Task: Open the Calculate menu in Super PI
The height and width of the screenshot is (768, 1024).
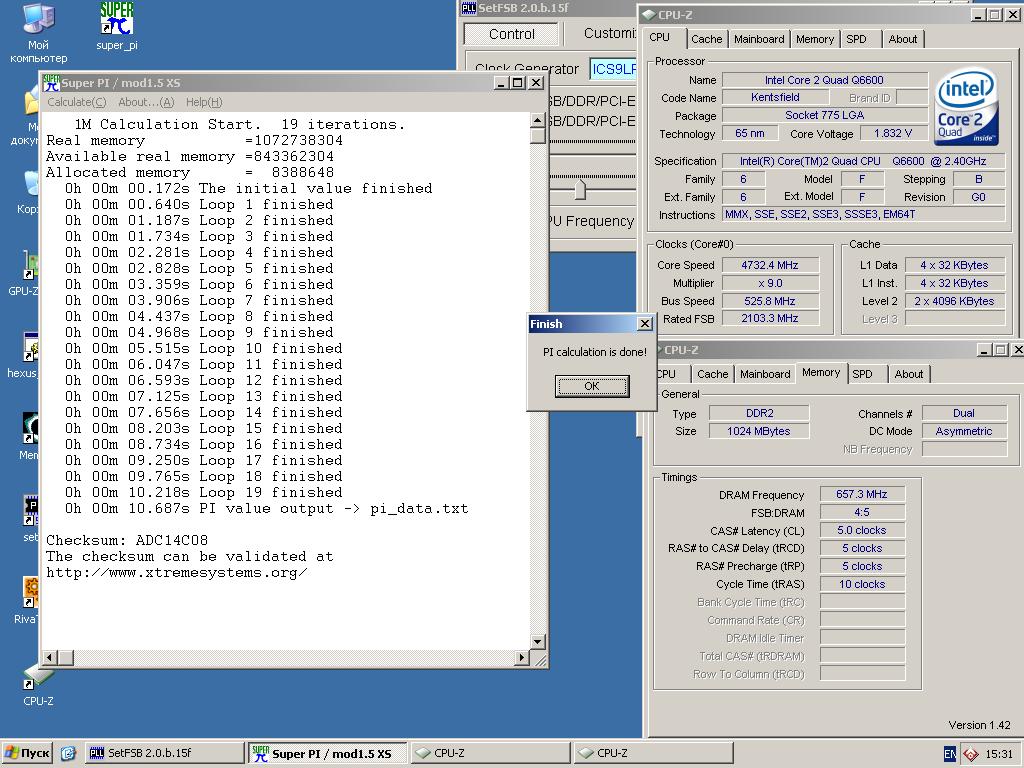Action: pyautogui.click(x=76, y=102)
